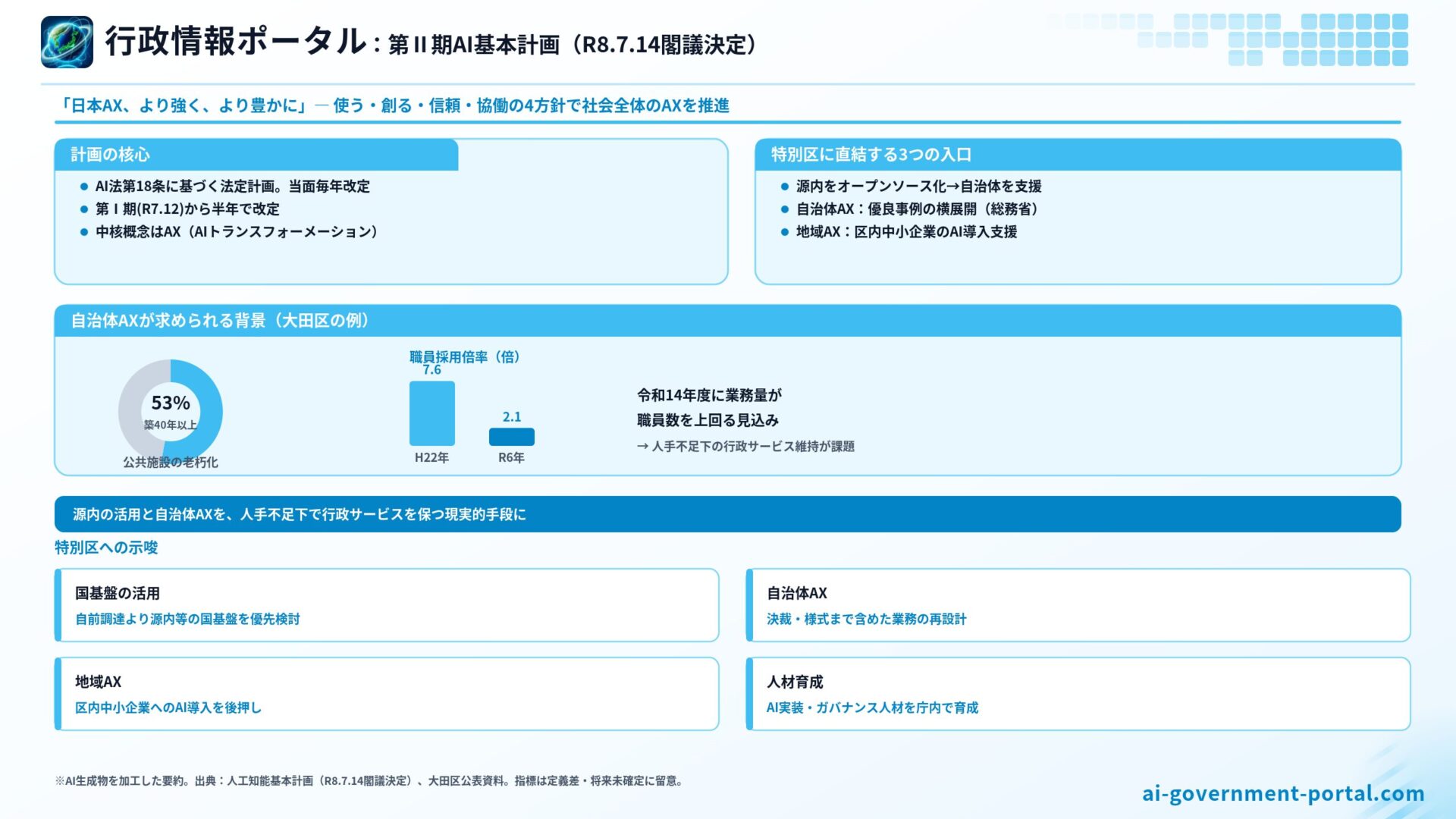Screen dimensions: 1456x819
Task: Select 区内中小企業へのAI導入を後押し
Action: coord(168,708)
